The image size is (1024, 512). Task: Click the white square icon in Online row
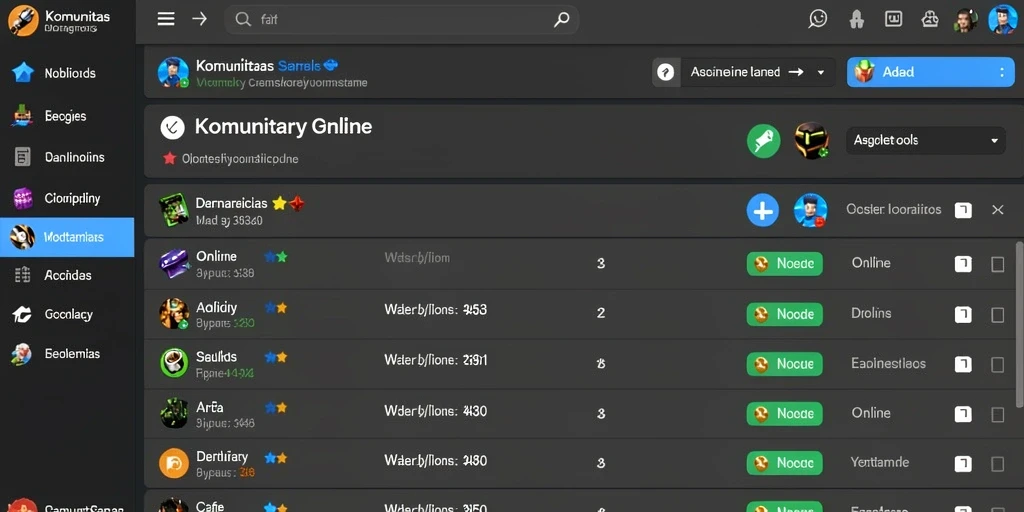pos(963,264)
